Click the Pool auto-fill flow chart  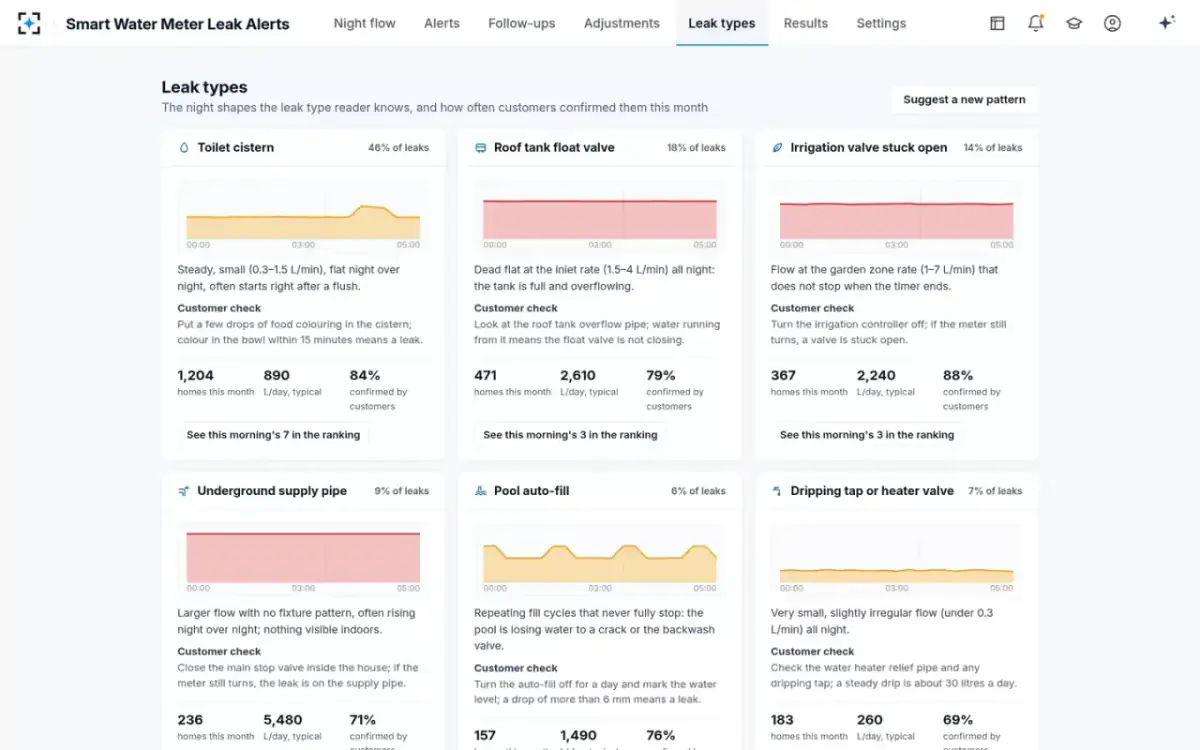pyautogui.click(x=600, y=559)
